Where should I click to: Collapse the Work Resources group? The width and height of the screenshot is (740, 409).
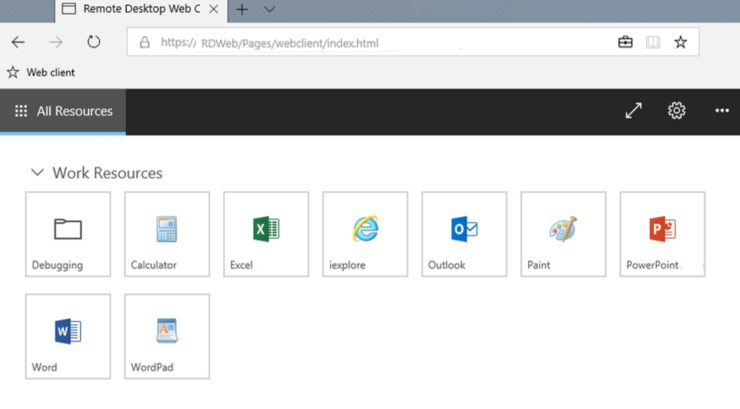pos(38,173)
